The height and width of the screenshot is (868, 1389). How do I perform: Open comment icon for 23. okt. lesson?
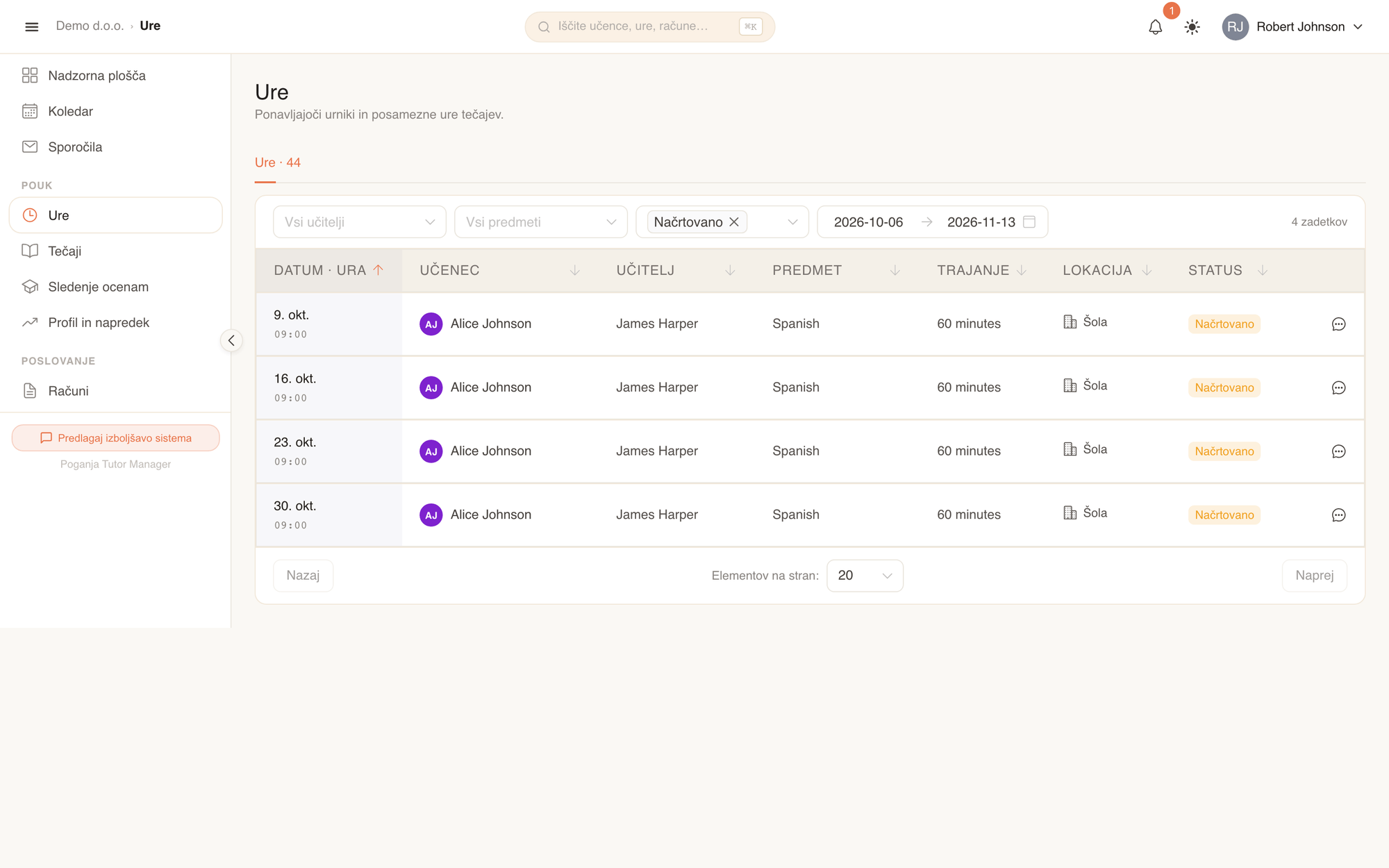coord(1338,451)
